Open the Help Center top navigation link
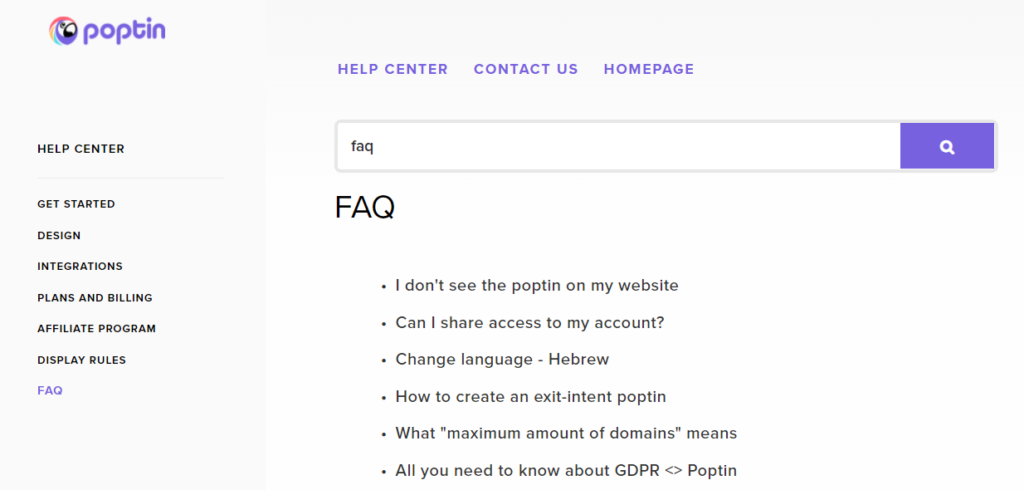Image resolution: width=1024 pixels, height=490 pixels. (392, 69)
